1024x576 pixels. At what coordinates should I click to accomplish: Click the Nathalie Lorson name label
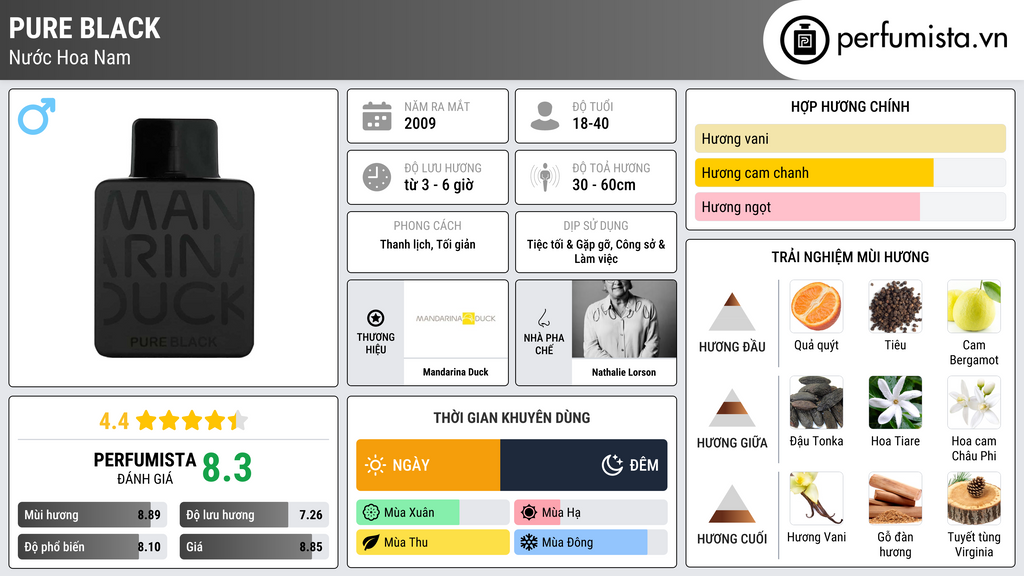[x=624, y=372]
